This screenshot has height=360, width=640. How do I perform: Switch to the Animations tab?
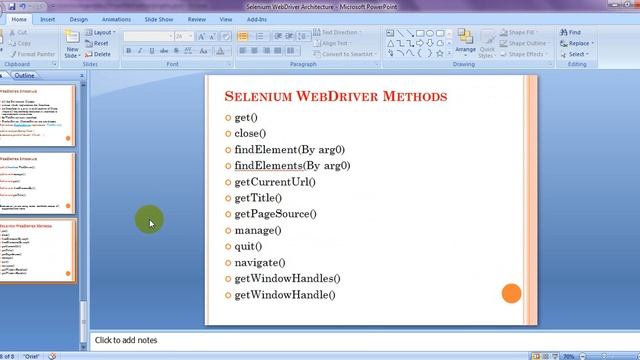(x=116, y=19)
